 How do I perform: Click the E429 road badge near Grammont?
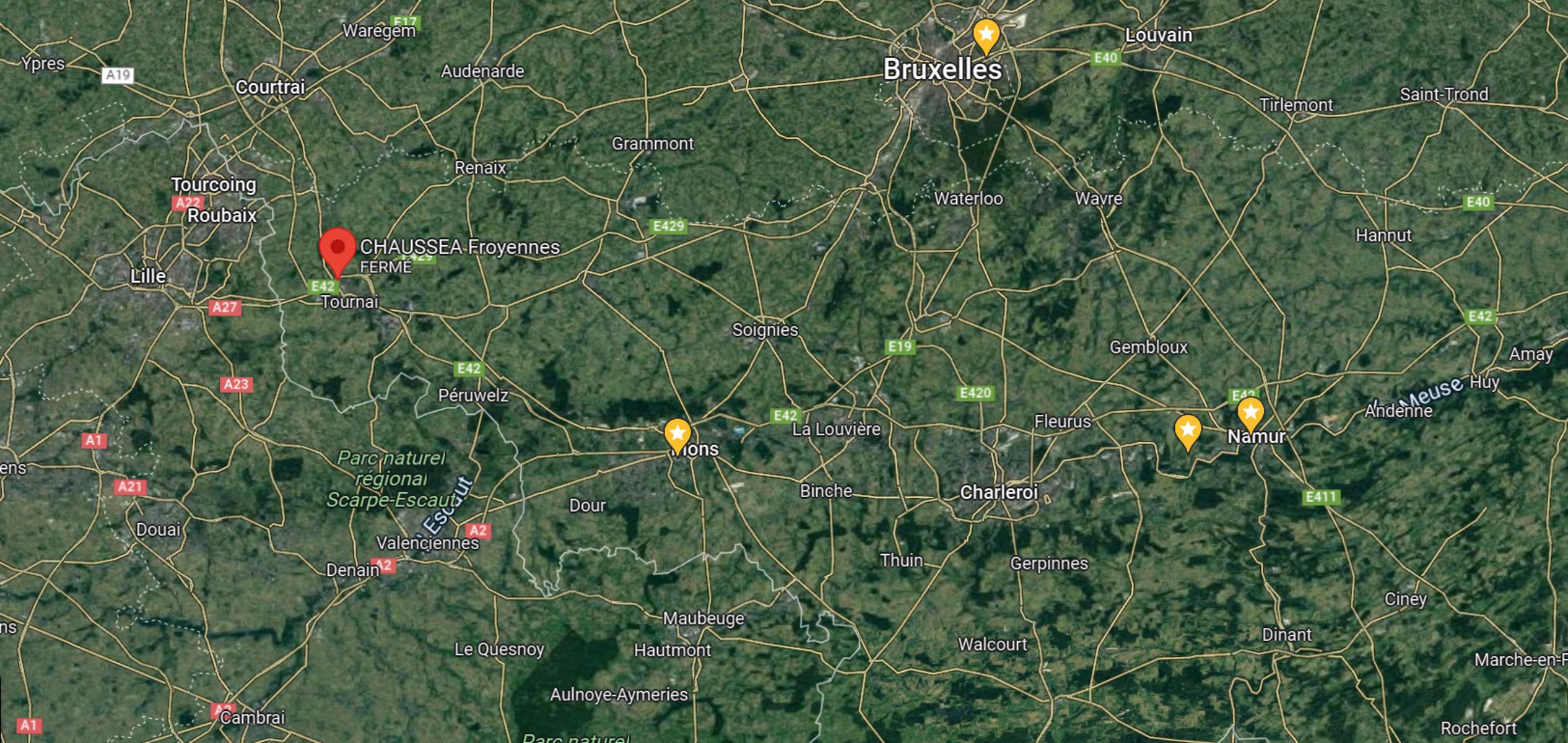(669, 226)
